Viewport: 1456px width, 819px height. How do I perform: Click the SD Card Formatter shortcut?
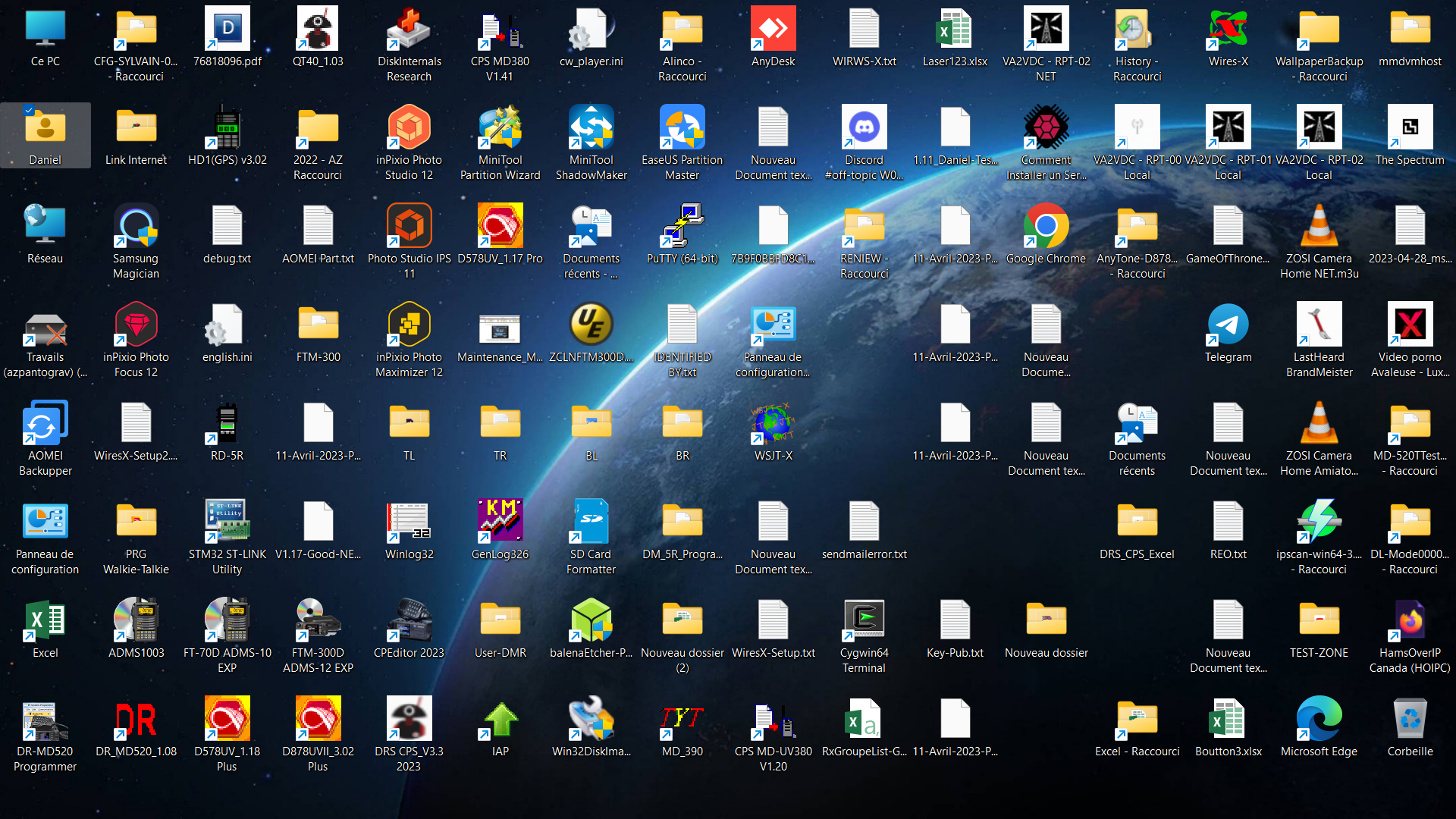click(x=591, y=522)
